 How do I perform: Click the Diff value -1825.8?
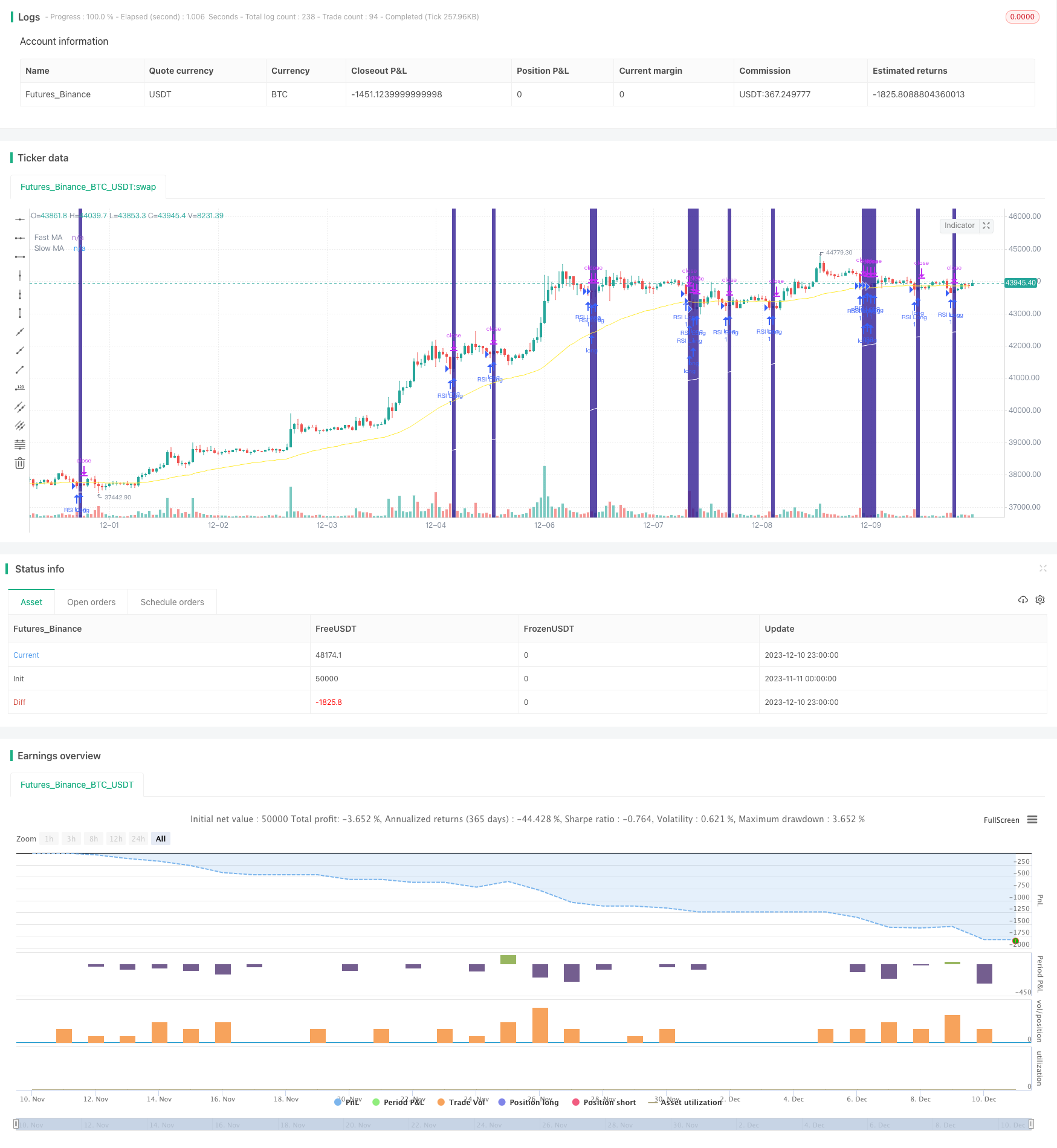[x=329, y=702]
